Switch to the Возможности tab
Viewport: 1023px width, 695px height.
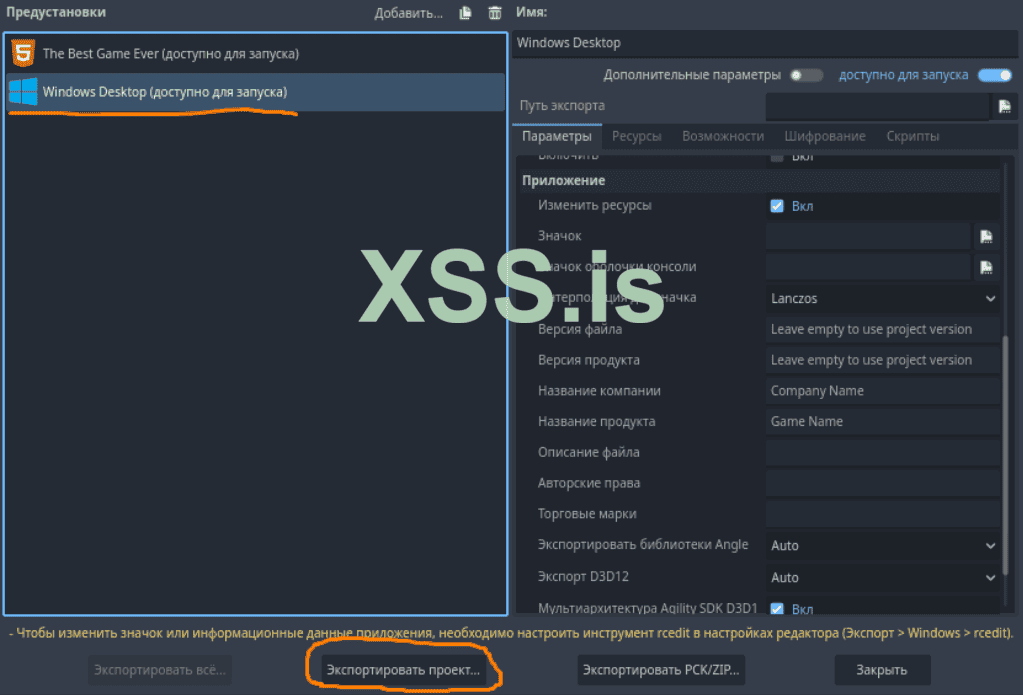click(723, 136)
